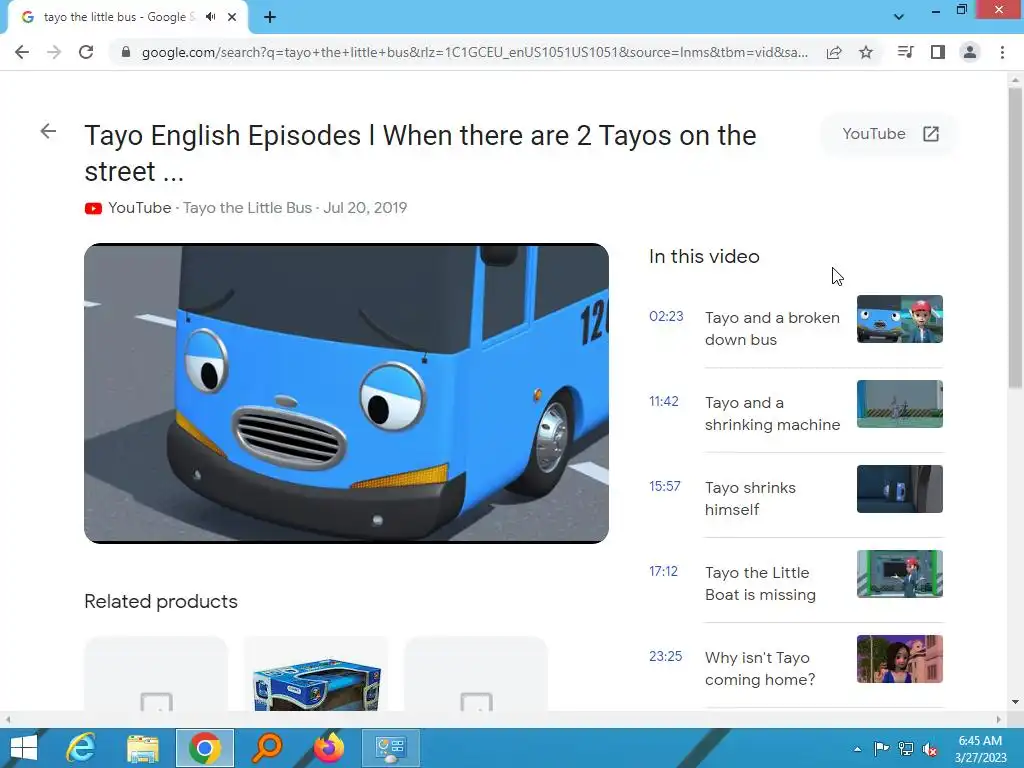Screen dimensions: 1024x768
Task: Click the scrollbar down arrow
Action: [1015, 702]
